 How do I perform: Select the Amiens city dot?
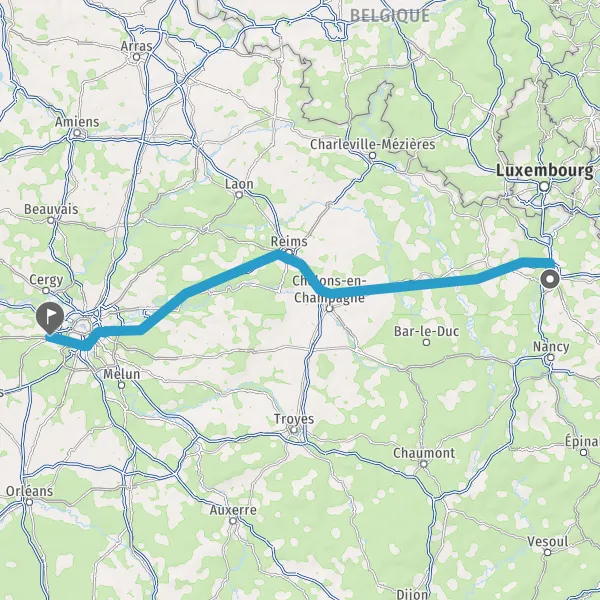pyautogui.click(x=77, y=133)
